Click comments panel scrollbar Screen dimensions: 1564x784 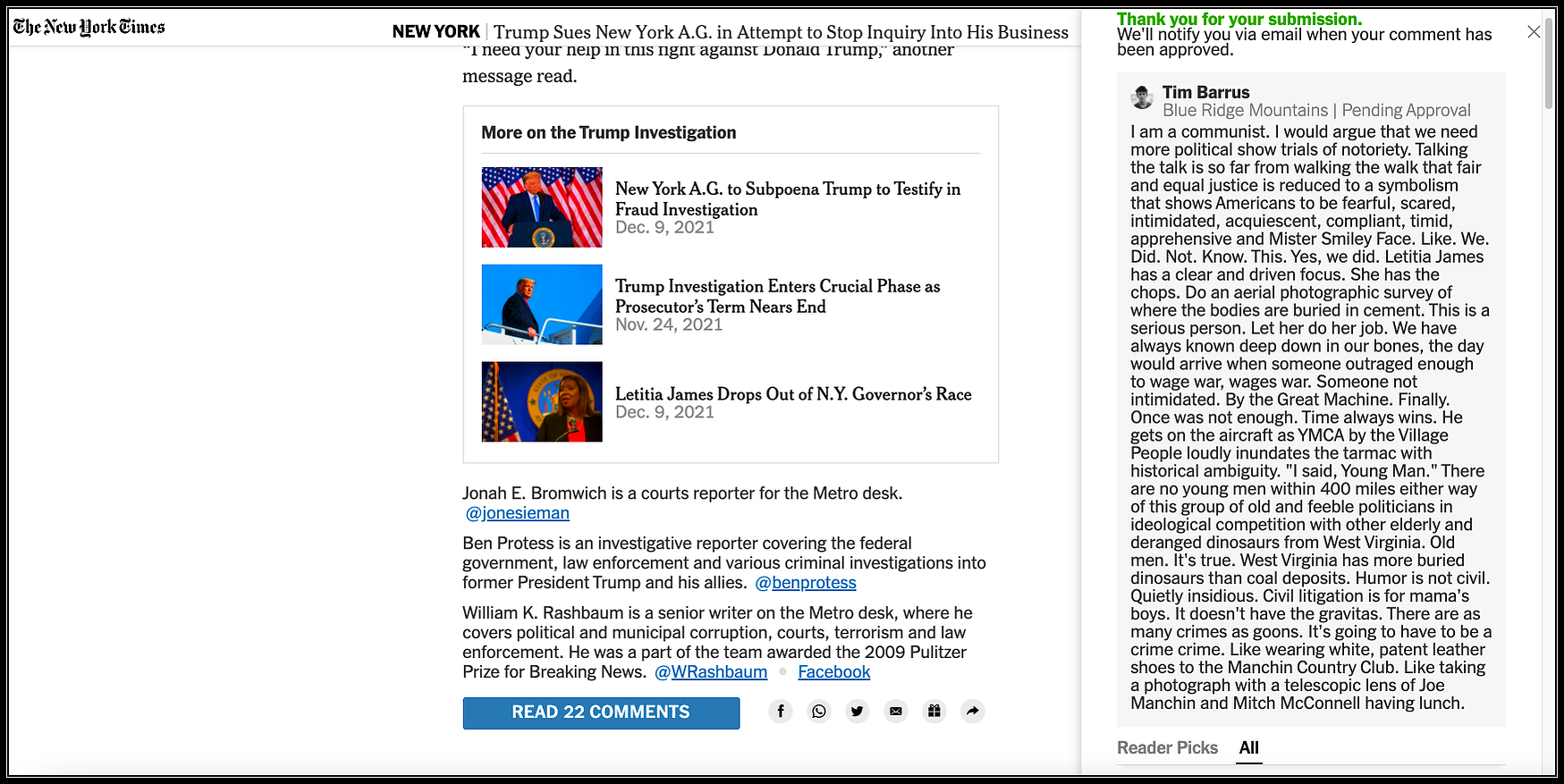[1550, 63]
